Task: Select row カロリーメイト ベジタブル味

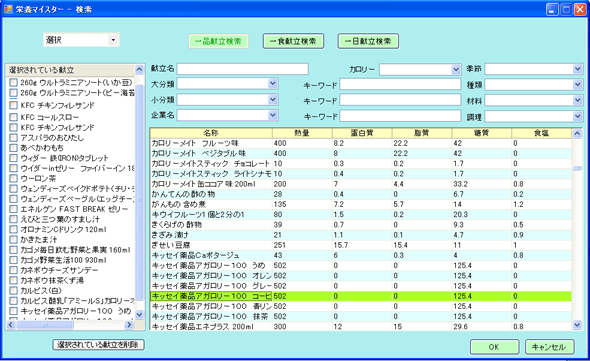Action: tap(361, 153)
